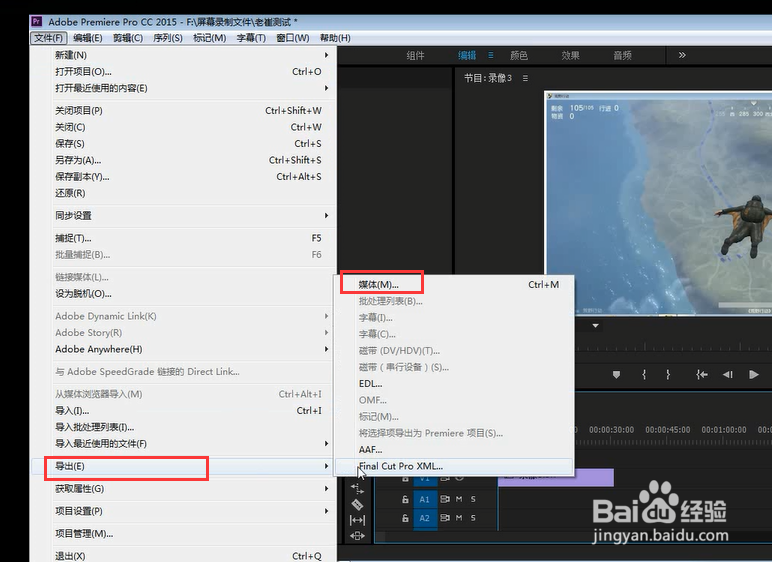Open the 编辑 workspace panel menu icon
772x562 pixels.
pos(491,55)
